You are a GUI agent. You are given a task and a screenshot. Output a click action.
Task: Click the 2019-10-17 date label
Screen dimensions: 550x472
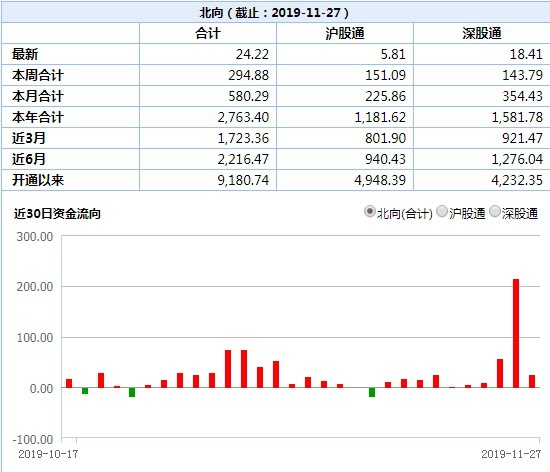tap(48, 454)
